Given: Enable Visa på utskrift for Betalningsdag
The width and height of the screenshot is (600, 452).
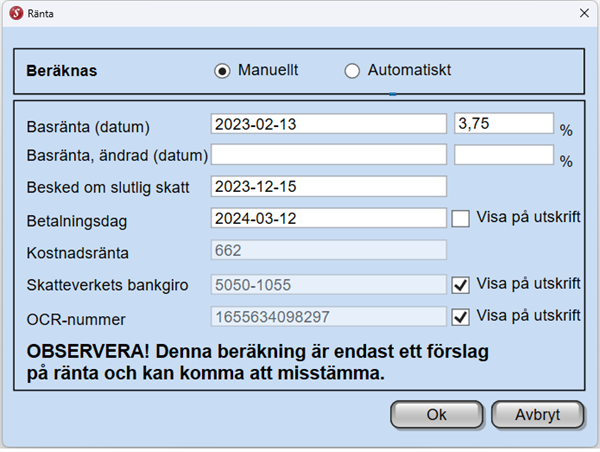Looking at the screenshot, I should [461, 217].
